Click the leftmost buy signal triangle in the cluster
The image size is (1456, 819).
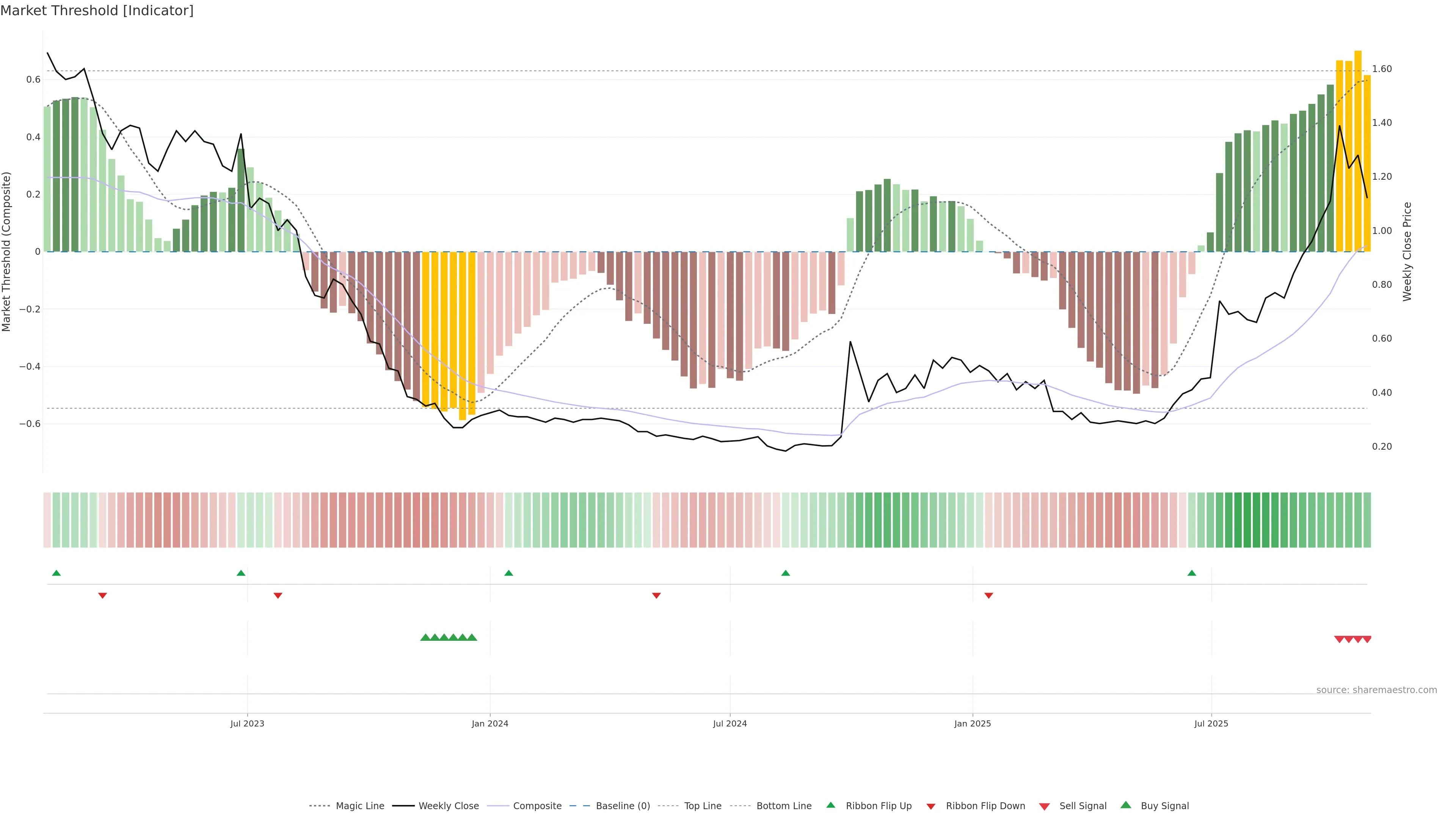425,637
